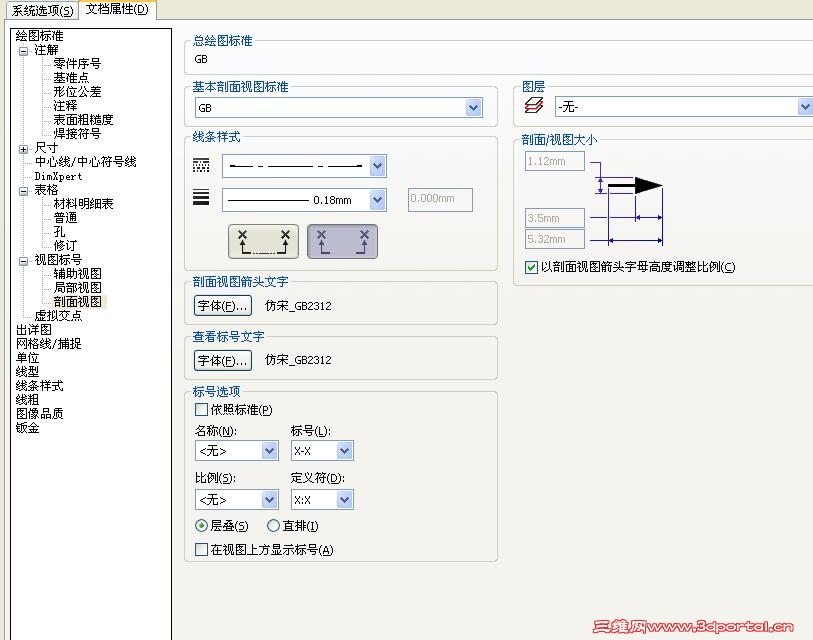This screenshot has height=640, width=813.
Task: Click the line thickness icon
Action: coord(201,197)
